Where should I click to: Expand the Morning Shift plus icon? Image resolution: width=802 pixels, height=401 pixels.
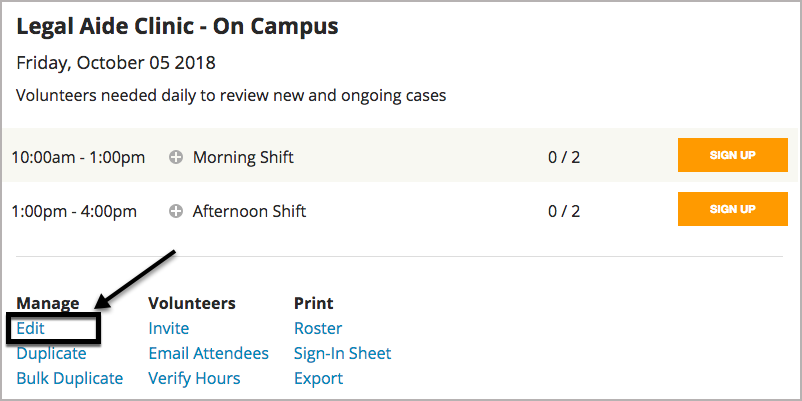click(x=176, y=157)
